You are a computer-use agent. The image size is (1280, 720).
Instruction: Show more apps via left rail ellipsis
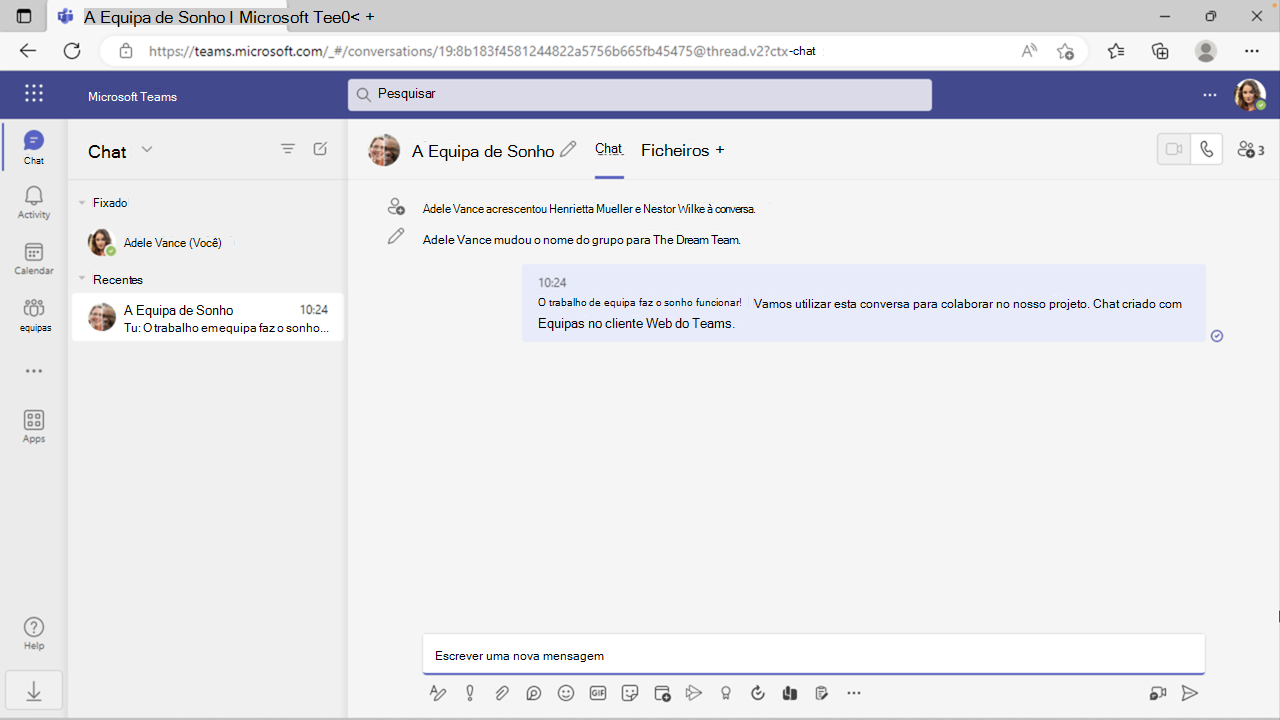tap(34, 371)
